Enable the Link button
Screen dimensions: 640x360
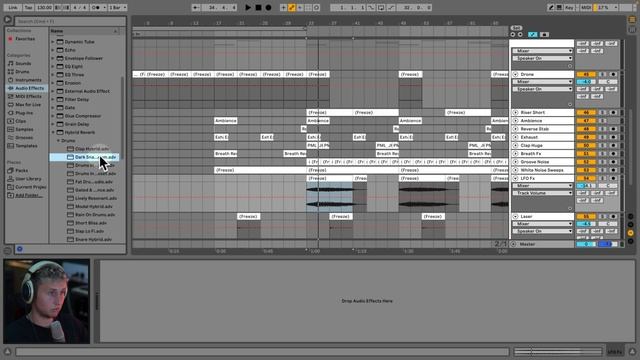click(13, 7)
